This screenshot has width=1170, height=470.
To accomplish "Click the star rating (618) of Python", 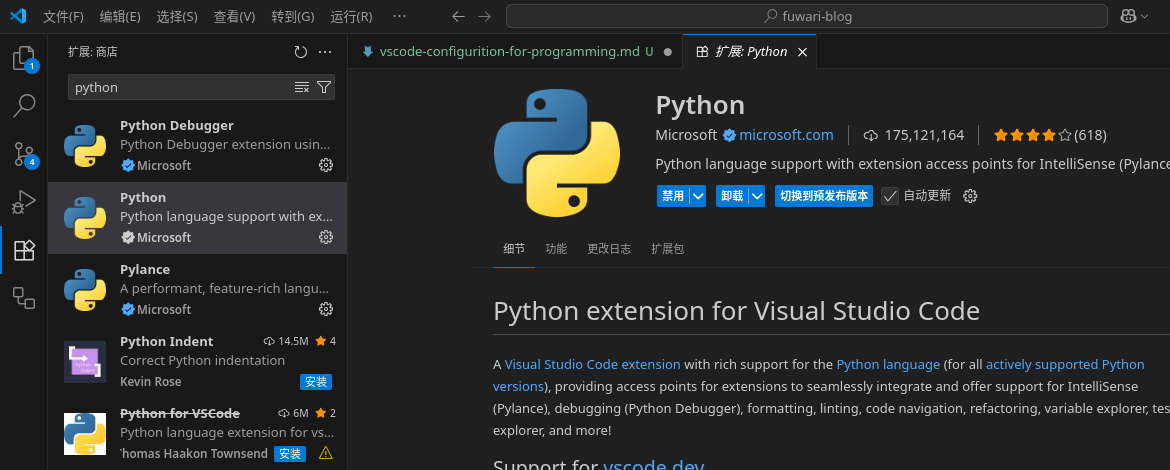I will tap(1050, 135).
